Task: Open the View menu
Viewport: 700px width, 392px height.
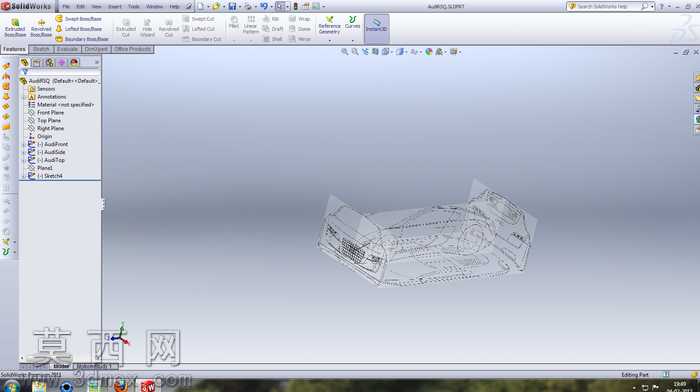Action: [96, 7]
